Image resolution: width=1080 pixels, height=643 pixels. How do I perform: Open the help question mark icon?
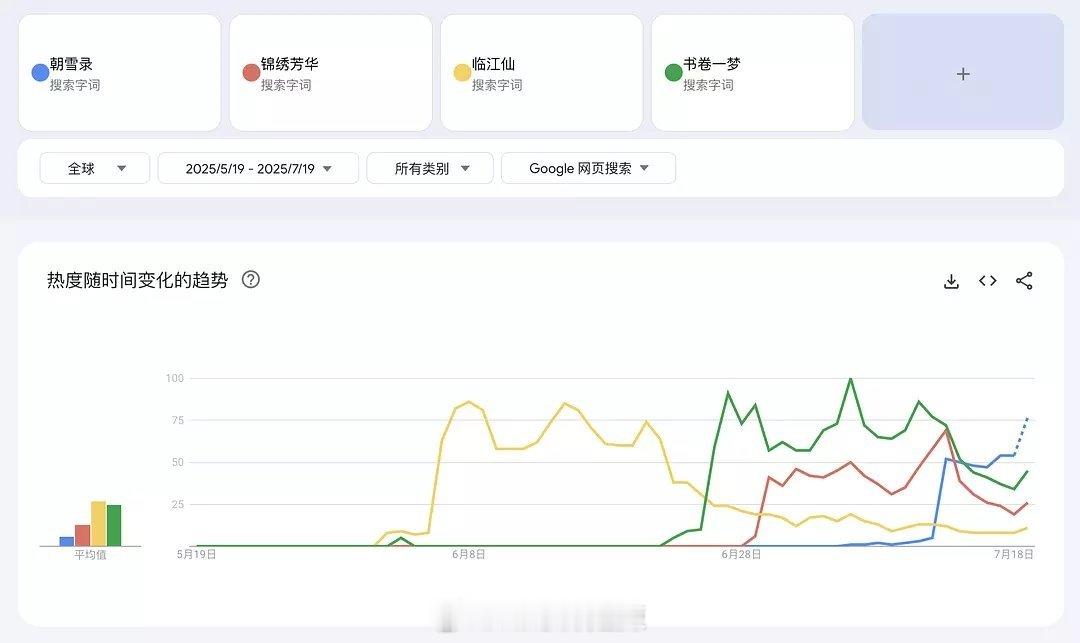(x=251, y=280)
